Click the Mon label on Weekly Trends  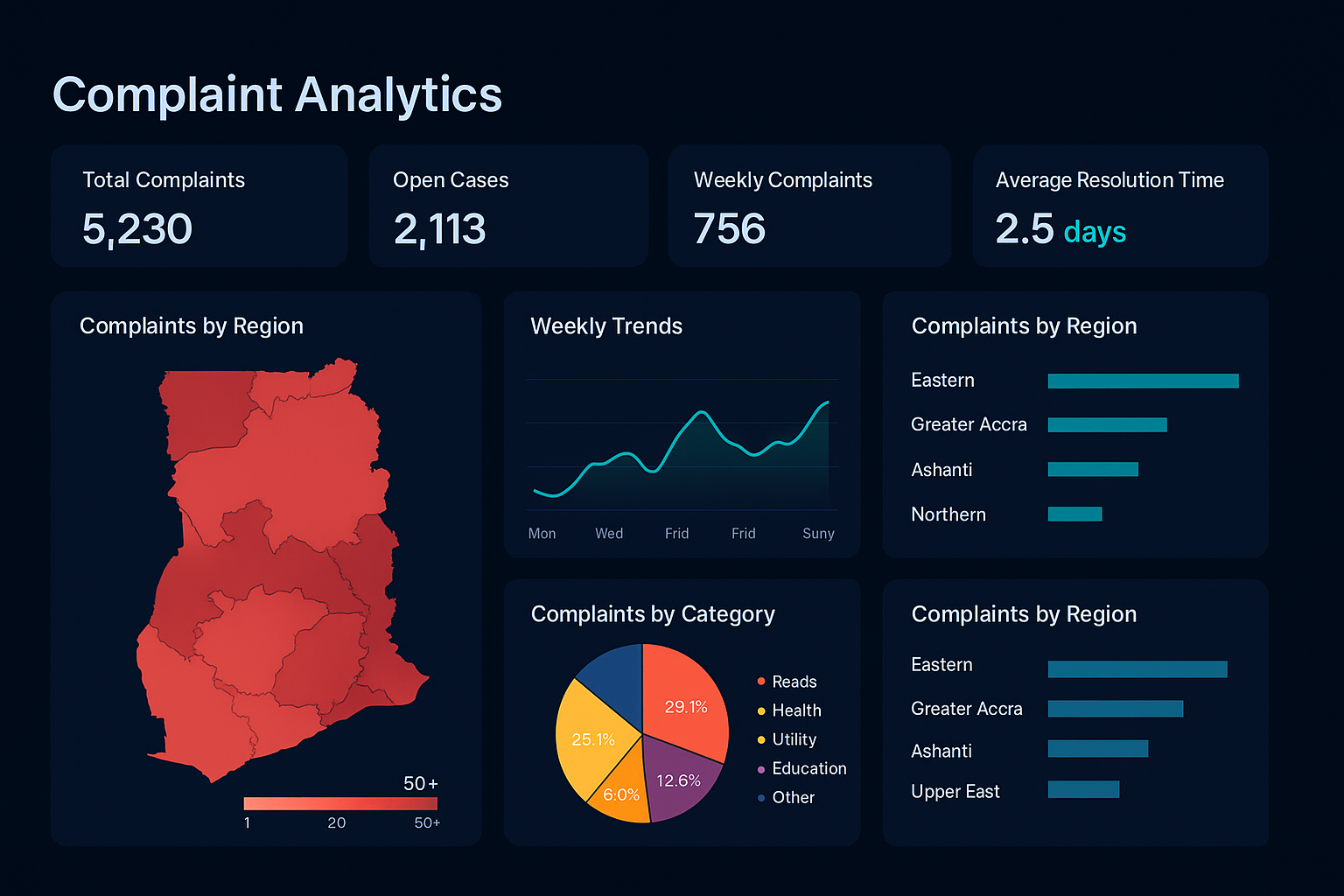point(542,534)
